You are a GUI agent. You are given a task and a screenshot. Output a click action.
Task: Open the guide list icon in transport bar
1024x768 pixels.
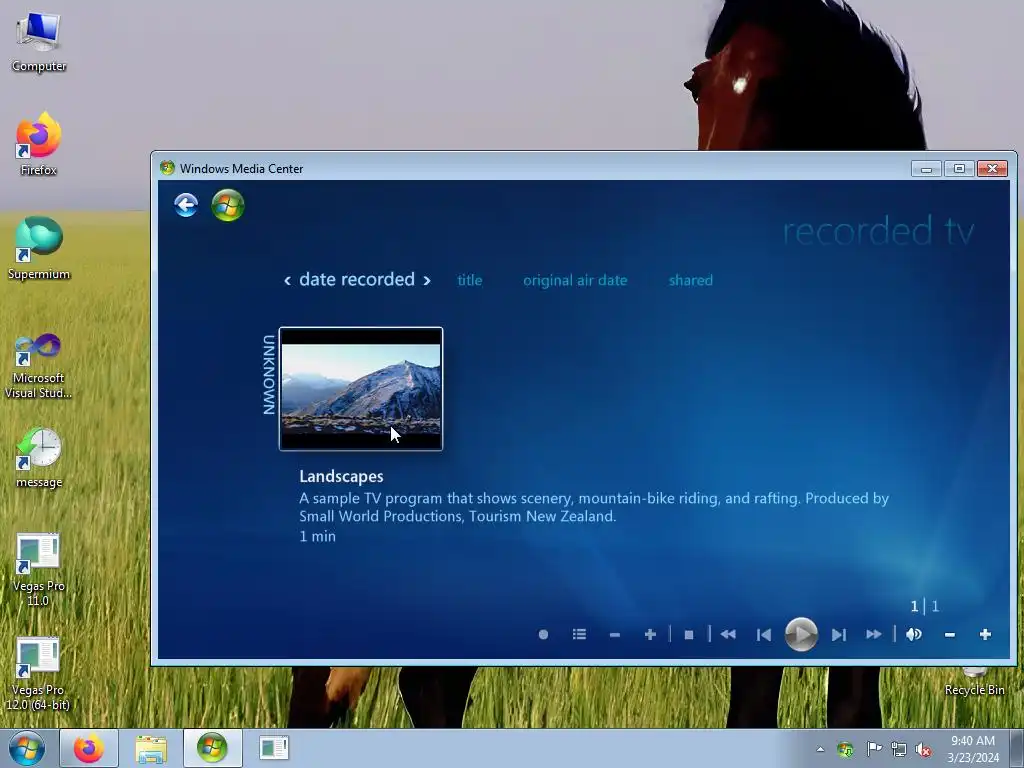point(579,634)
